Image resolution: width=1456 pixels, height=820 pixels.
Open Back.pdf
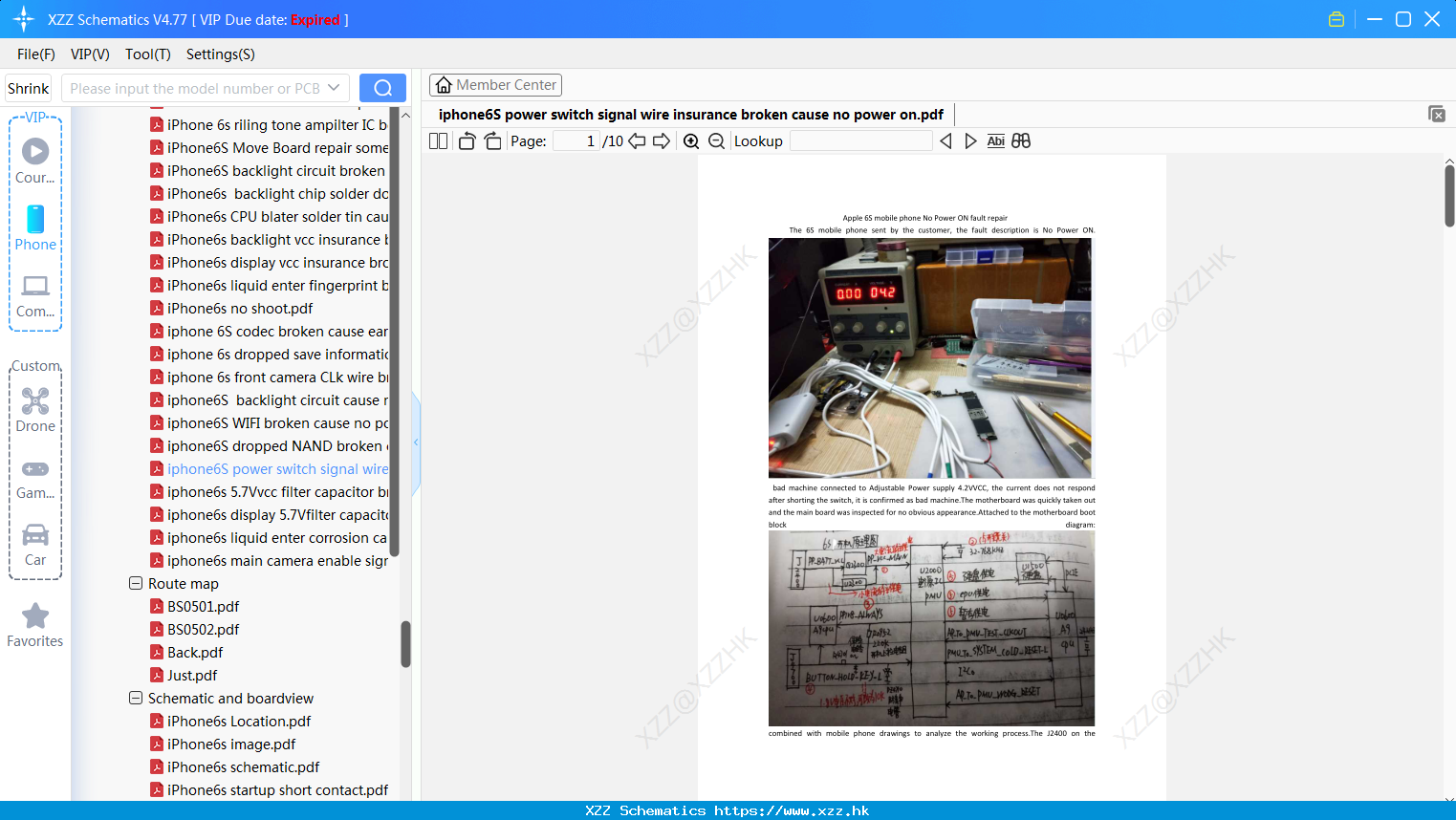(195, 652)
